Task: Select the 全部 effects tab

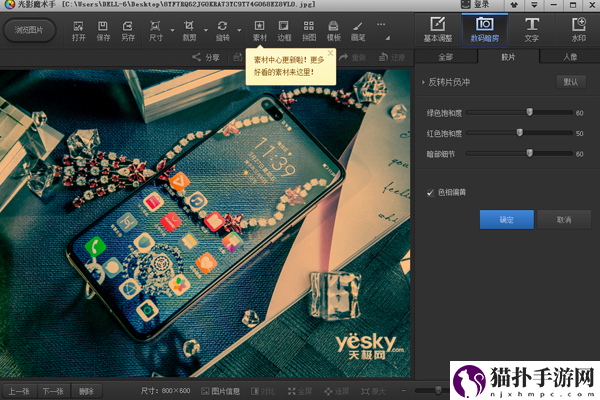Action: tap(446, 57)
